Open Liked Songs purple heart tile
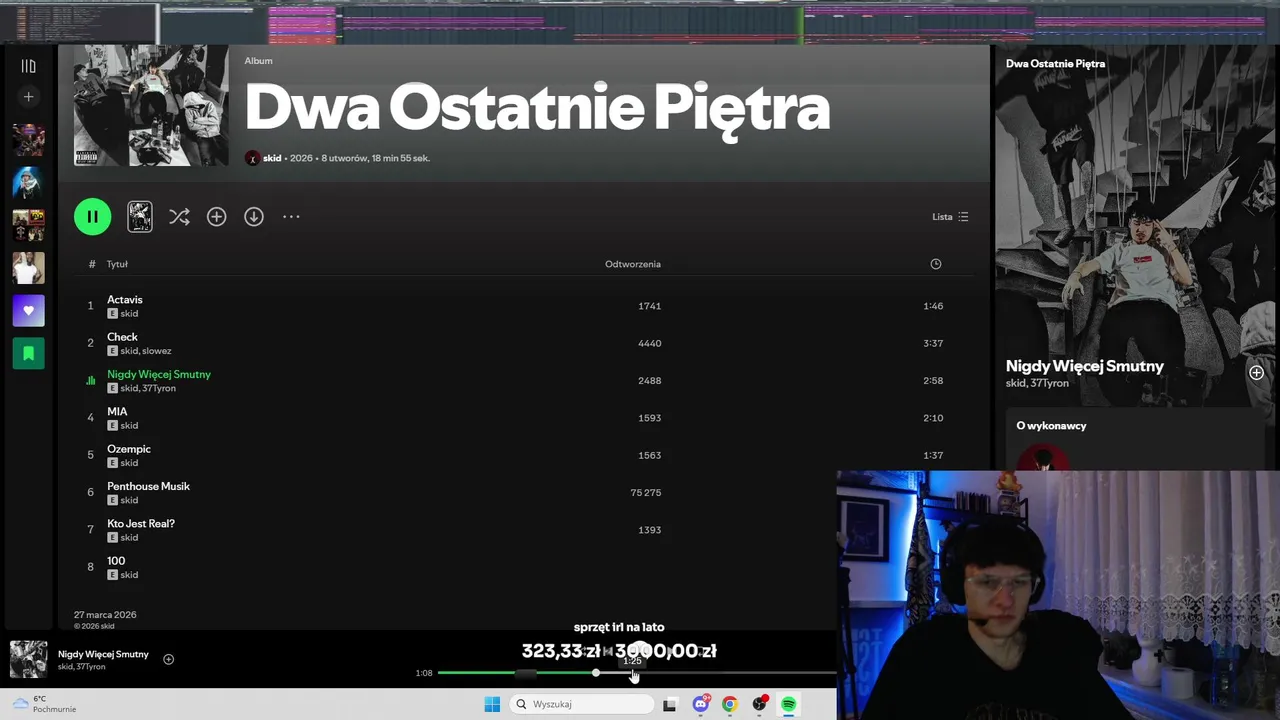The image size is (1280, 720). tap(28, 311)
